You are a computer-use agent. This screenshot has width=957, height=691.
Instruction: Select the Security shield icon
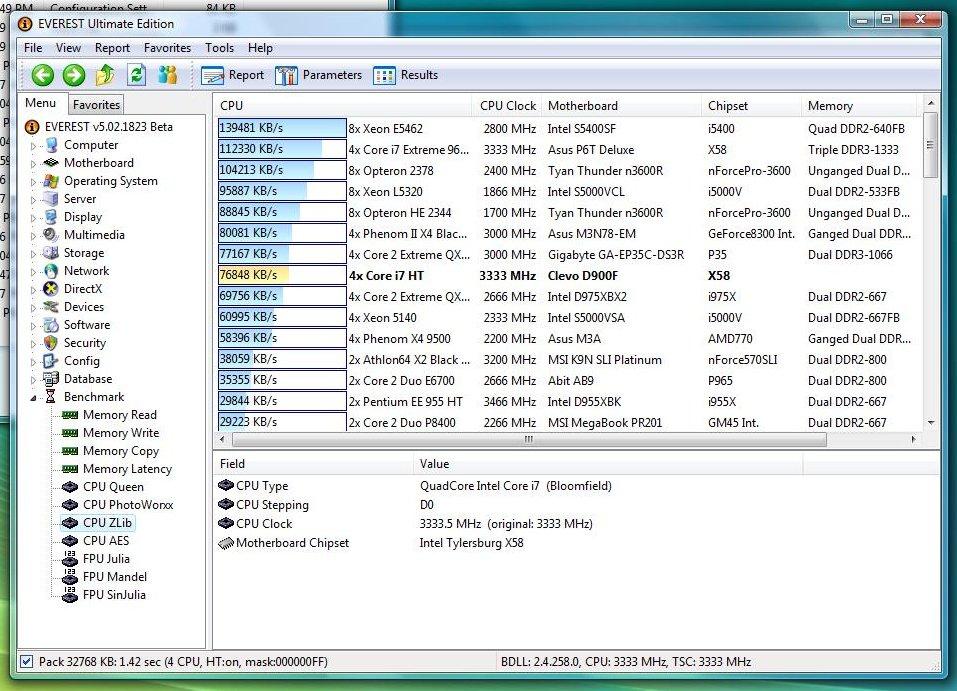pos(51,343)
